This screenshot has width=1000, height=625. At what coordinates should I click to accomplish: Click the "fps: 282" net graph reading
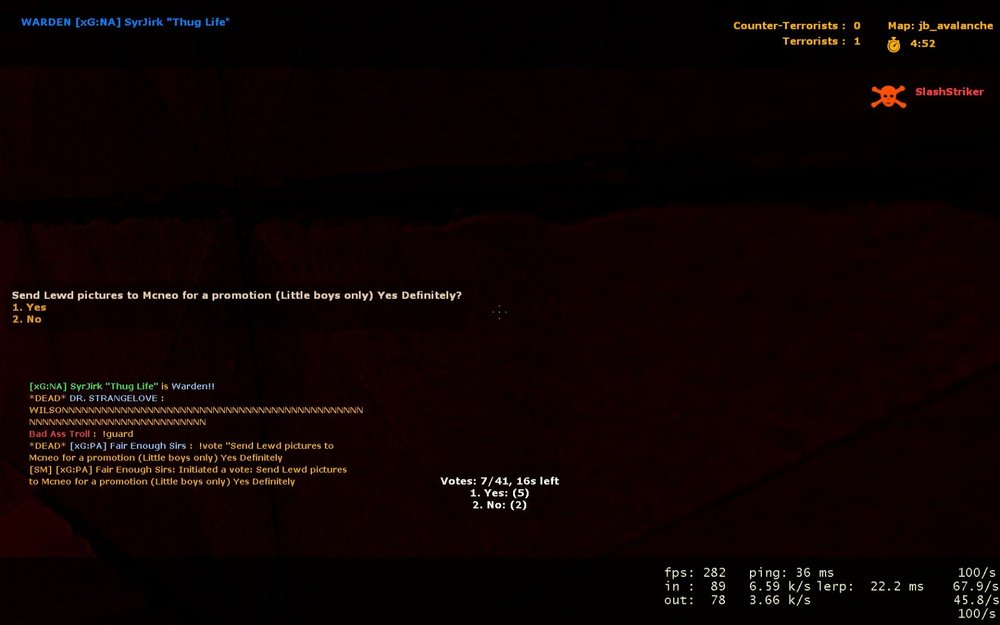tap(695, 573)
